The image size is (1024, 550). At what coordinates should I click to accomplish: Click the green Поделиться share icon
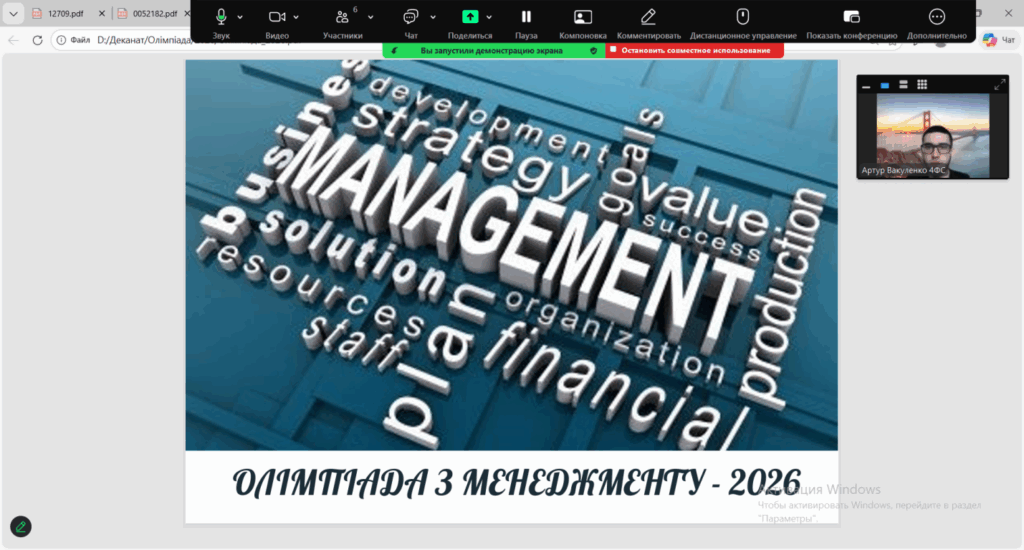[x=470, y=17]
